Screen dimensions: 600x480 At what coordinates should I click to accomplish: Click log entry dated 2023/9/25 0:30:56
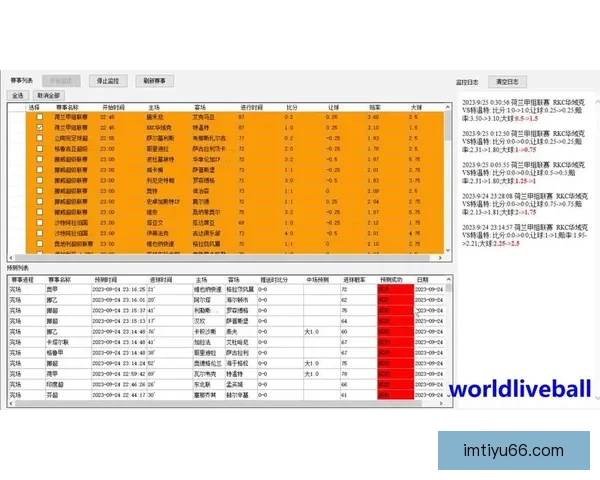pyautogui.click(x=523, y=111)
